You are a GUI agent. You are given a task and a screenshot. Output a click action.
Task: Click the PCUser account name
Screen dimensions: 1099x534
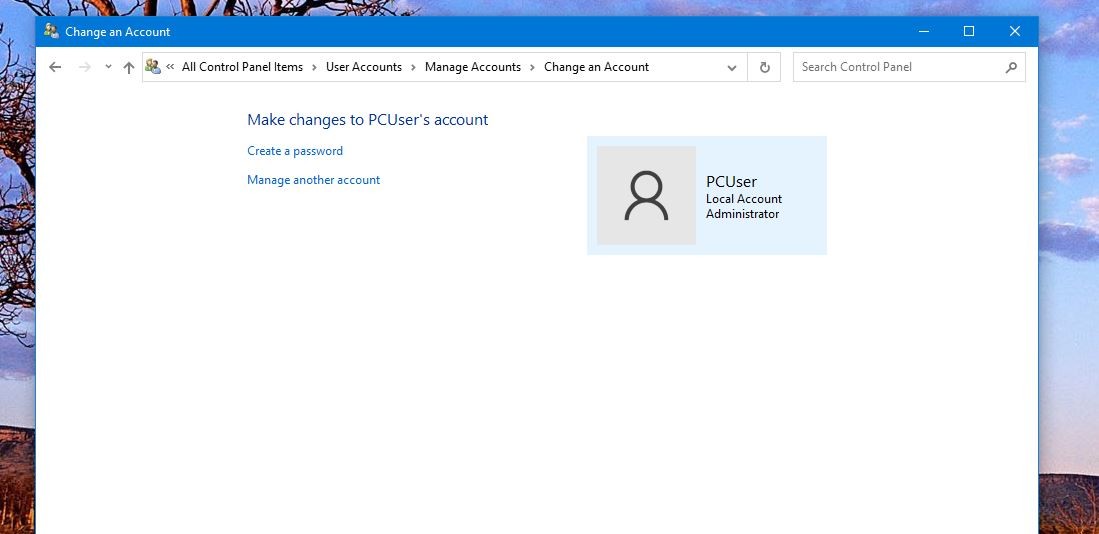click(x=732, y=182)
